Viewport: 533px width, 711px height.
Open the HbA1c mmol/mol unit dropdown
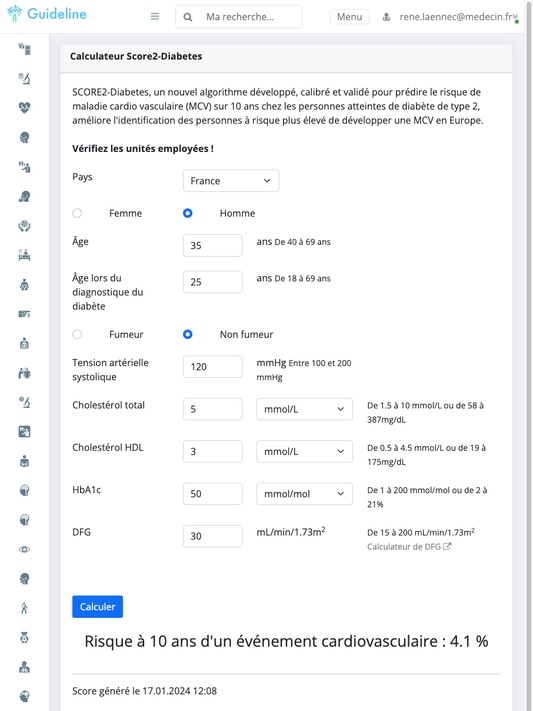coord(304,494)
